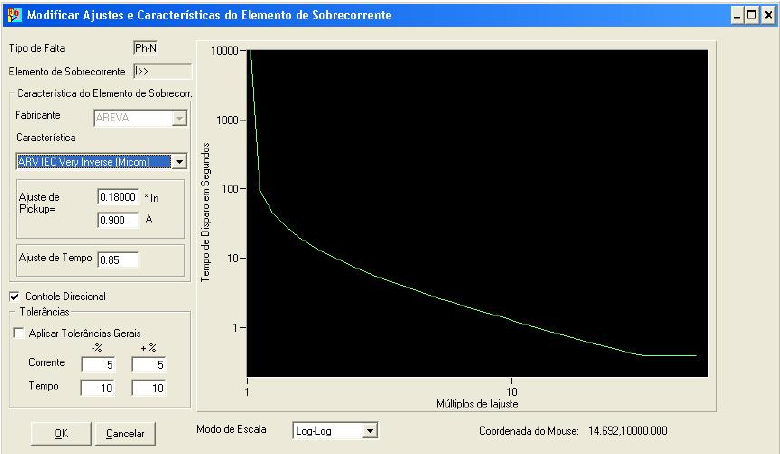This screenshot has width=780, height=454.
Task: Minimize the dialog window
Action: coord(737,15)
